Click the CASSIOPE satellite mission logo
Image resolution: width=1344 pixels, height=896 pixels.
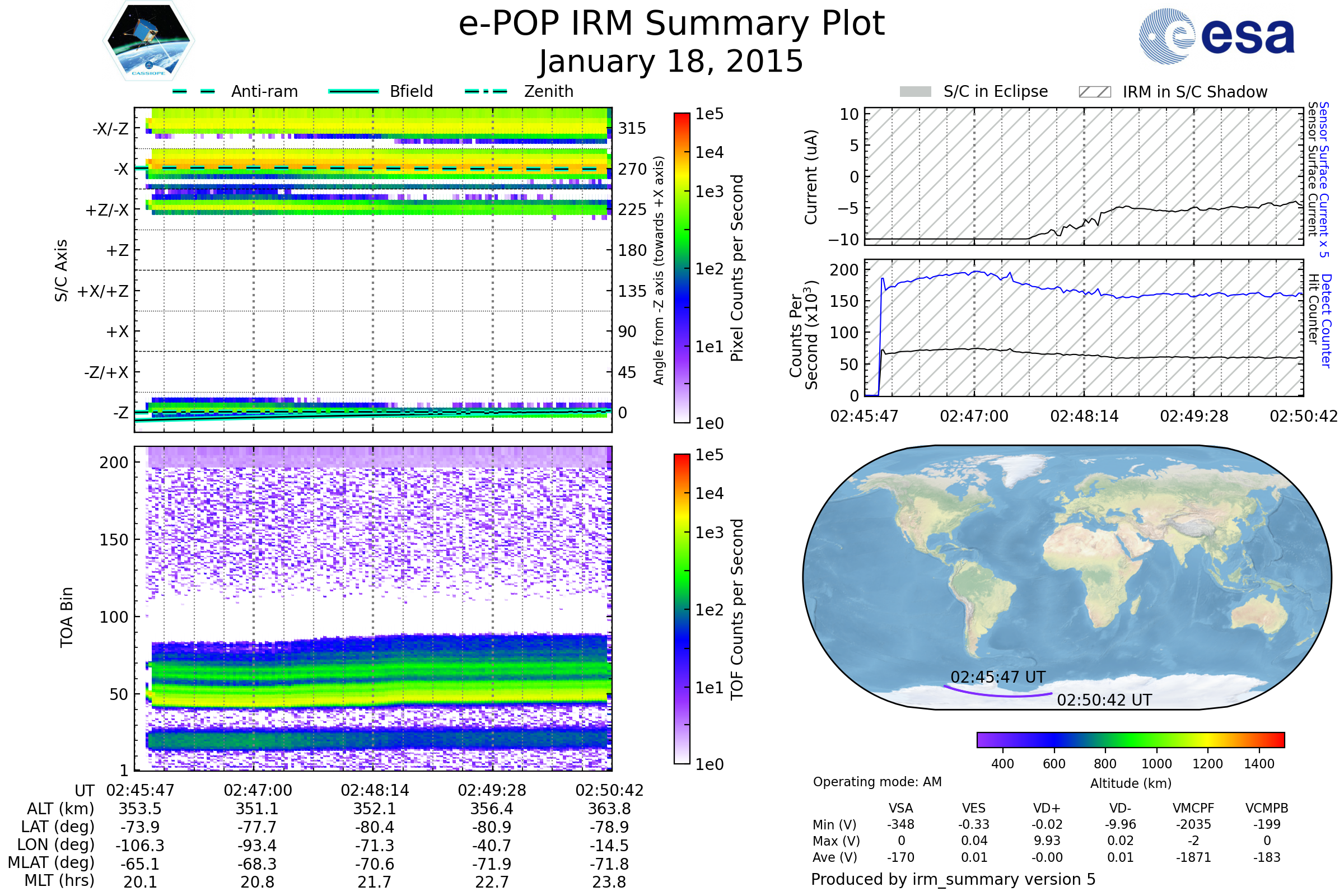pos(148,41)
